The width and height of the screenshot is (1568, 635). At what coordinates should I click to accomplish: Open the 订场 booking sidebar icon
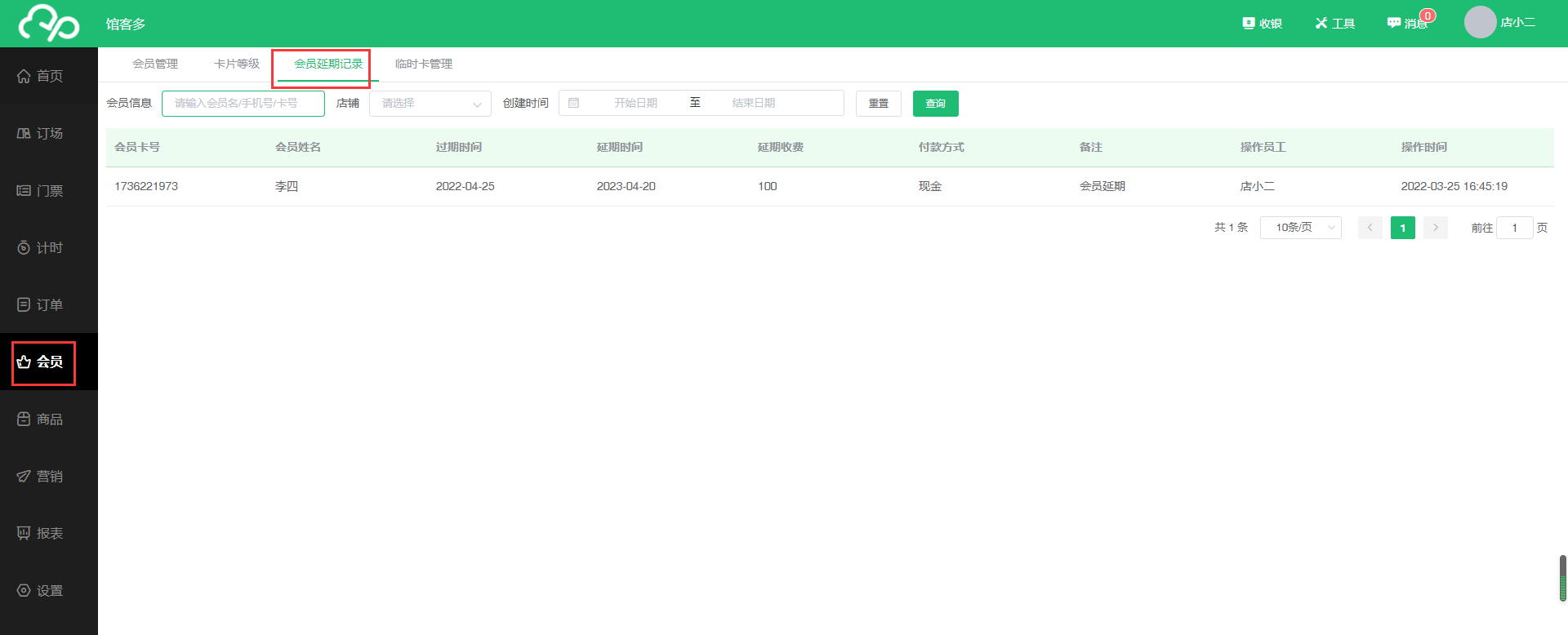(24, 133)
